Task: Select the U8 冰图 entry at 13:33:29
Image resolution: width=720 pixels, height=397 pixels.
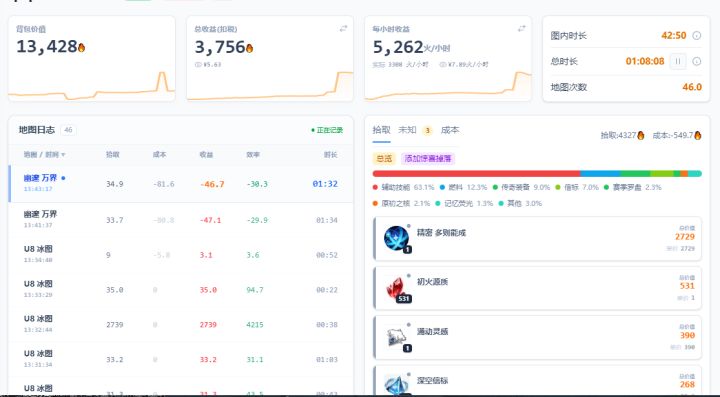Action: (x=181, y=290)
